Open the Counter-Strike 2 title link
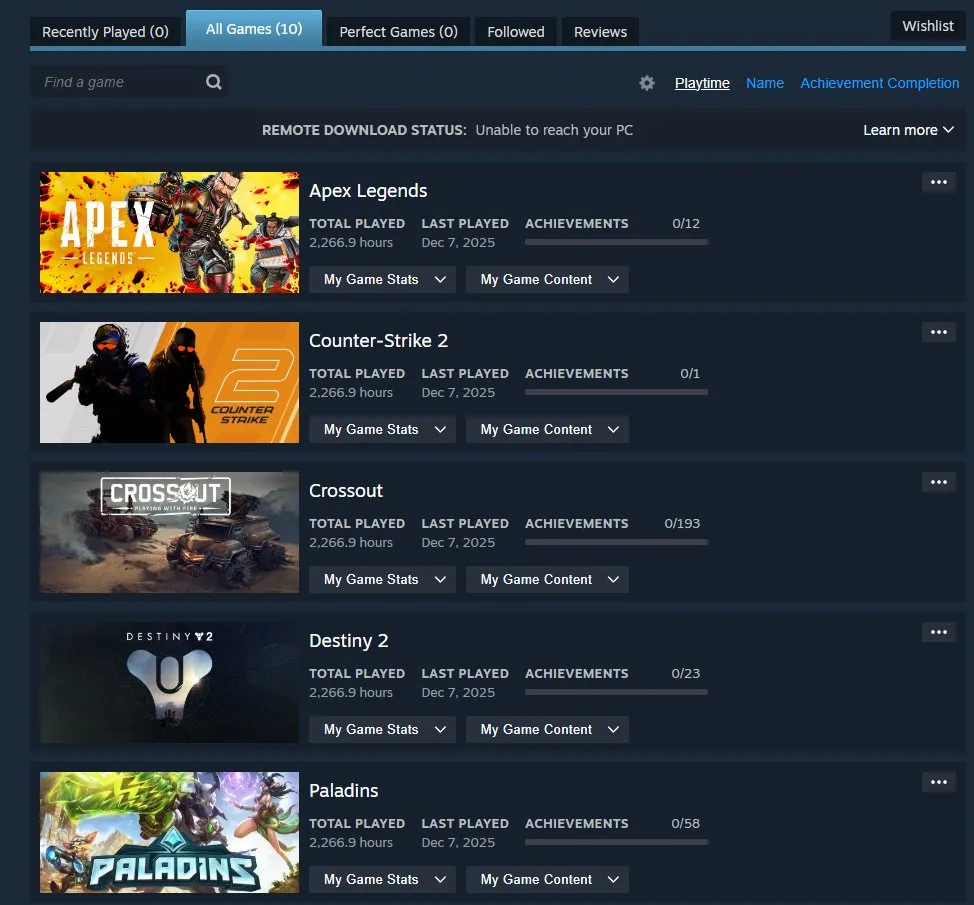974x905 pixels. point(378,340)
